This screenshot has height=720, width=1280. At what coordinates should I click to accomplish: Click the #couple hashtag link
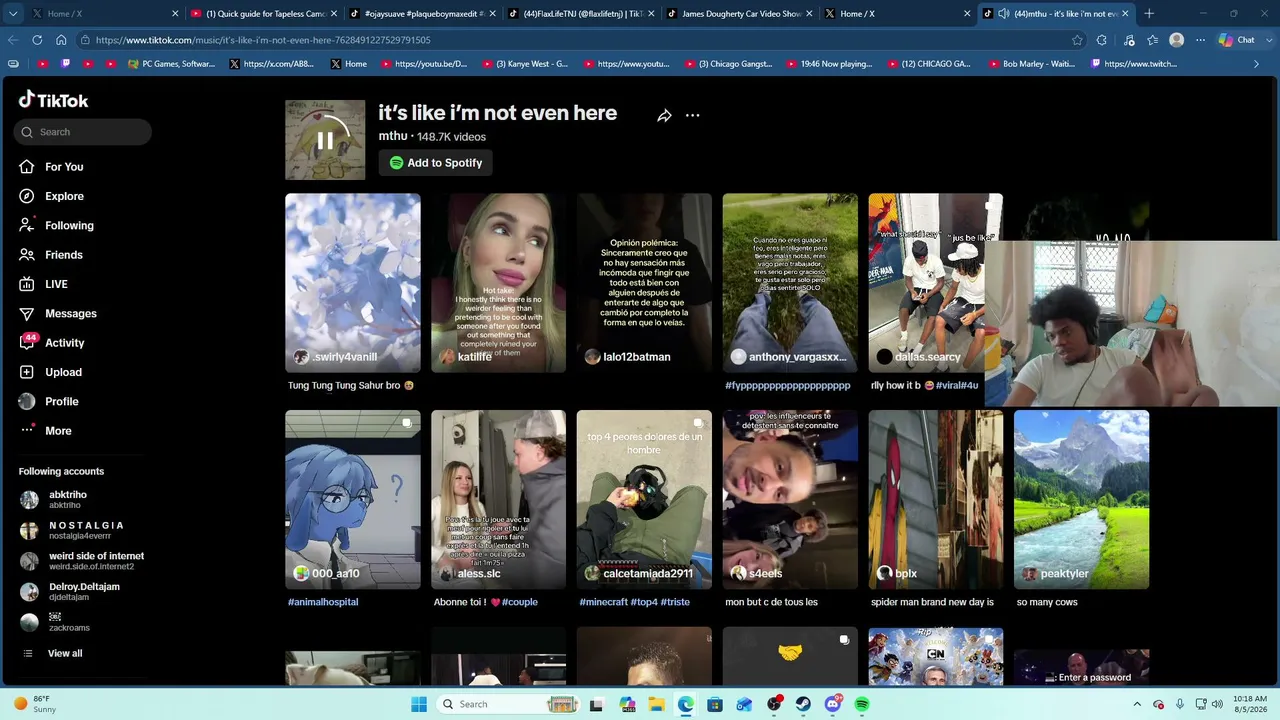tap(520, 602)
